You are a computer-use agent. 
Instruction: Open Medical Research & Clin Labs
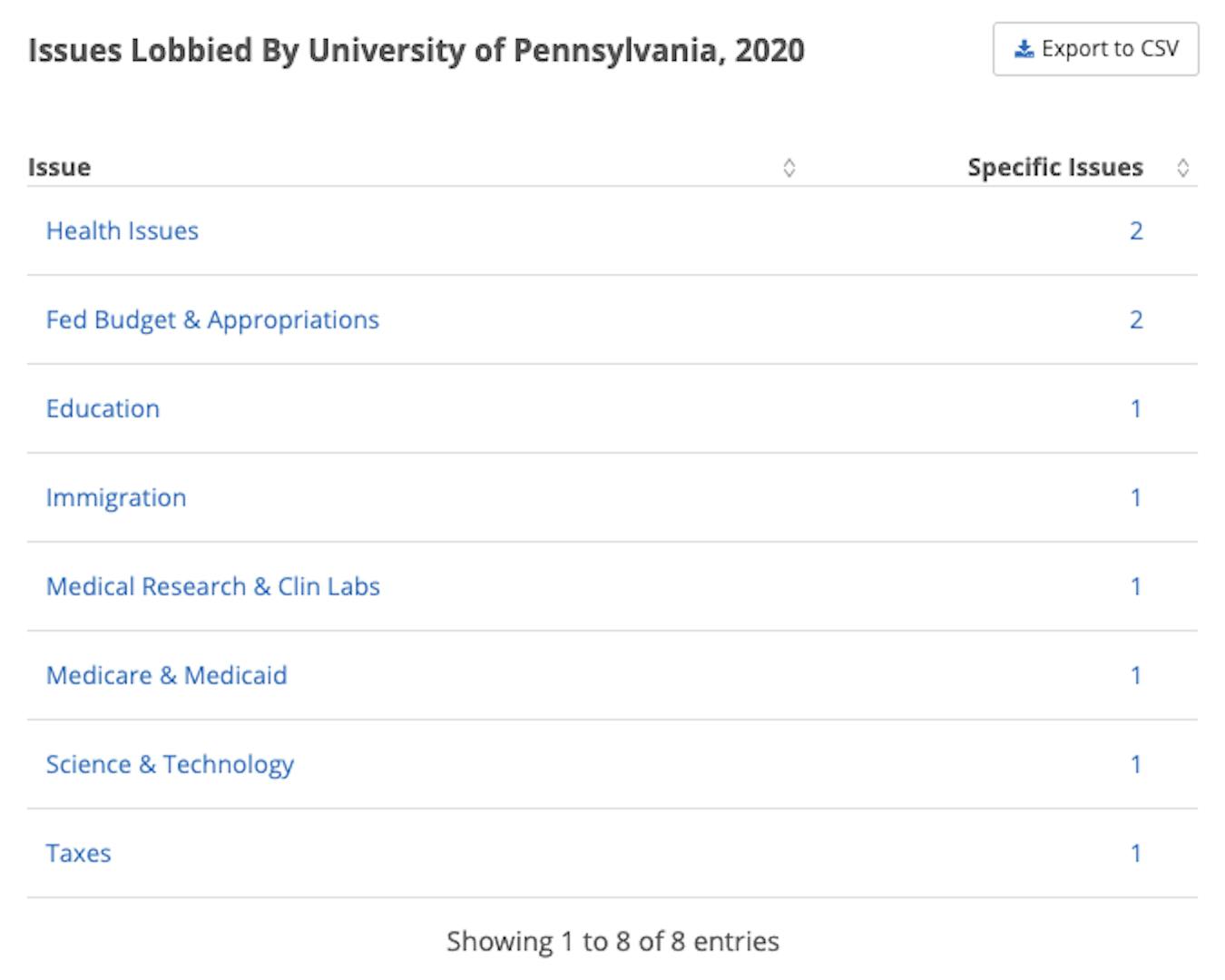[213, 587]
